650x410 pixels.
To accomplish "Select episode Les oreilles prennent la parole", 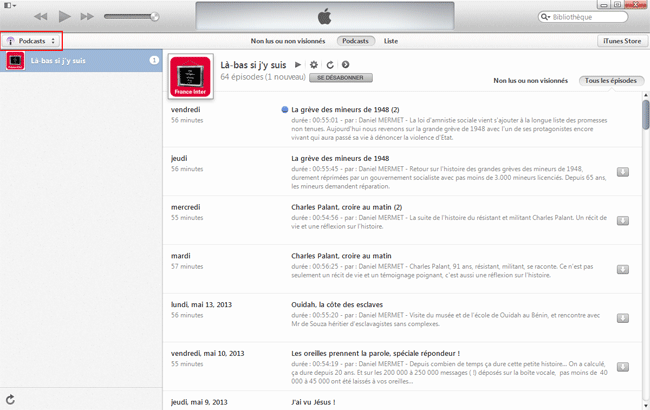I will [x=375, y=354].
